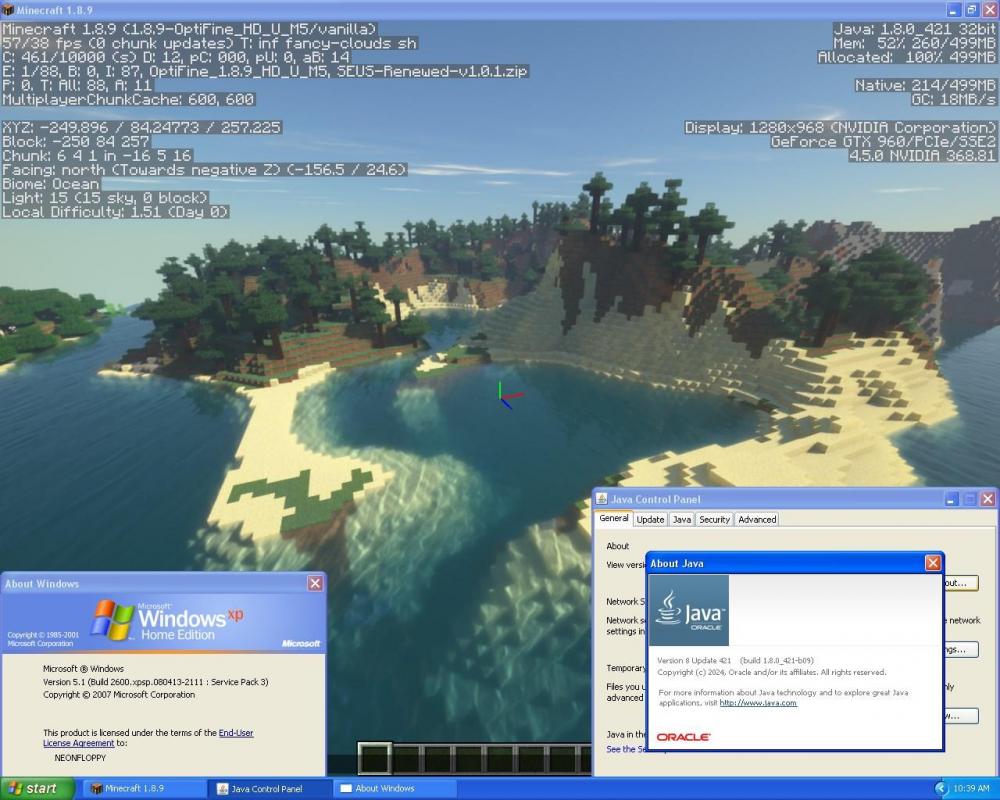Switch to the Security tab
Image resolution: width=1000 pixels, height=800 pixels.
click(x=714, y=519)
